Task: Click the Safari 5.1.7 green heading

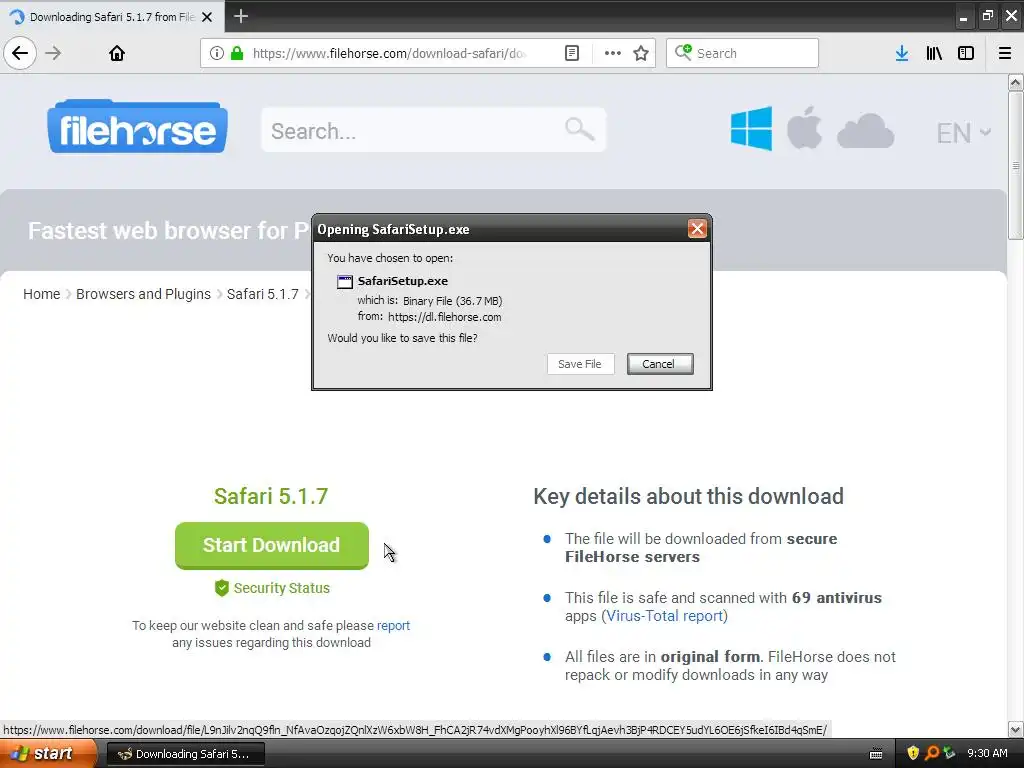Action: point(271,496)
